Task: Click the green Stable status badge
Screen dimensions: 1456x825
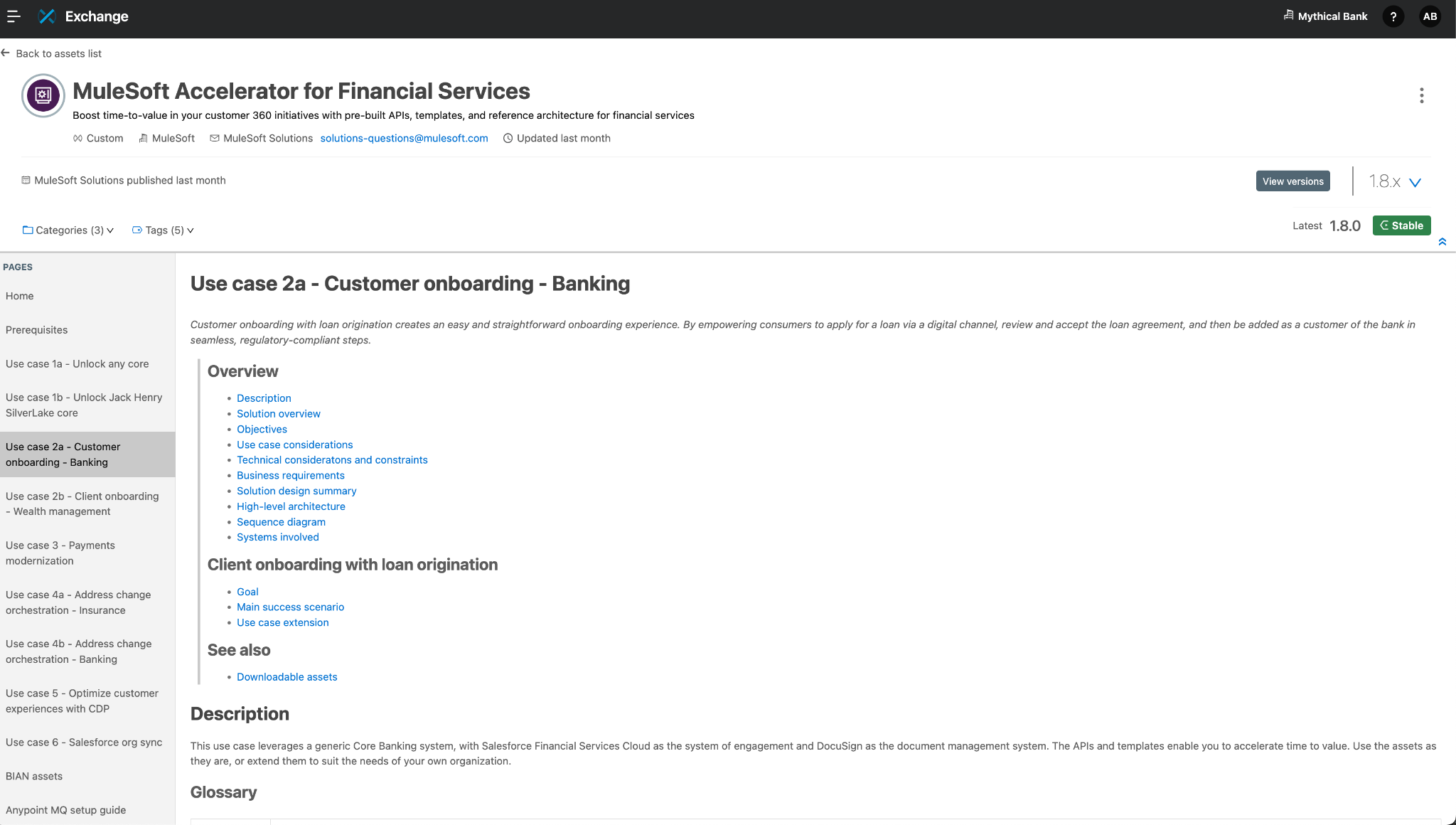Action: (x=1401, y=225)
